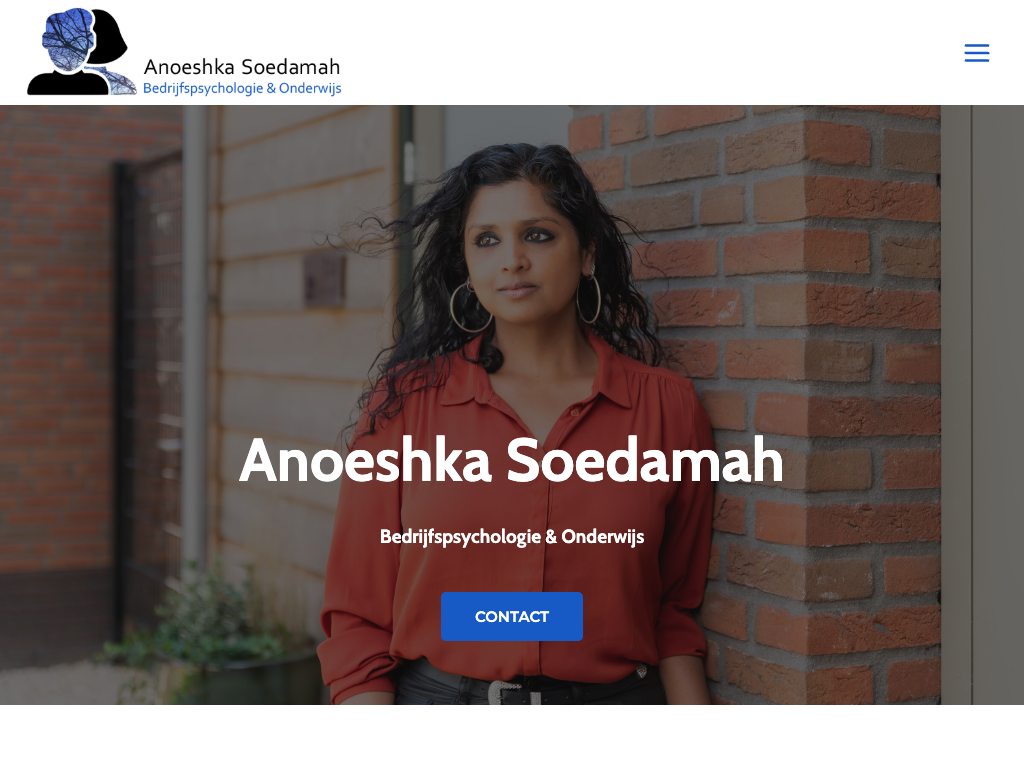Click the large white hero heading Anoeshka Soedamah
This screenshot has height=768, width=1024.
(511, 461)
